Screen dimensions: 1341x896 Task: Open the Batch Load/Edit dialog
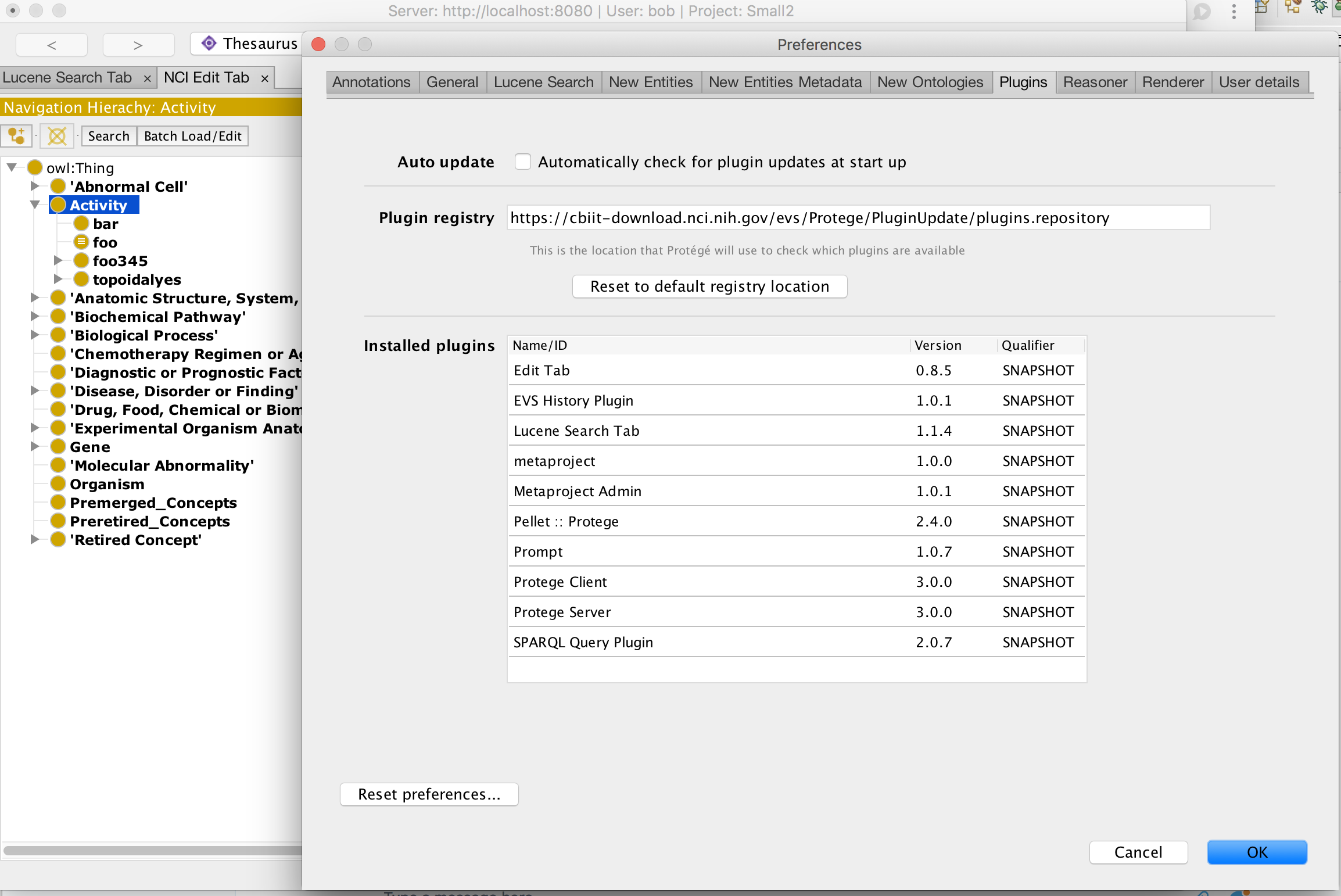[192, 136]
